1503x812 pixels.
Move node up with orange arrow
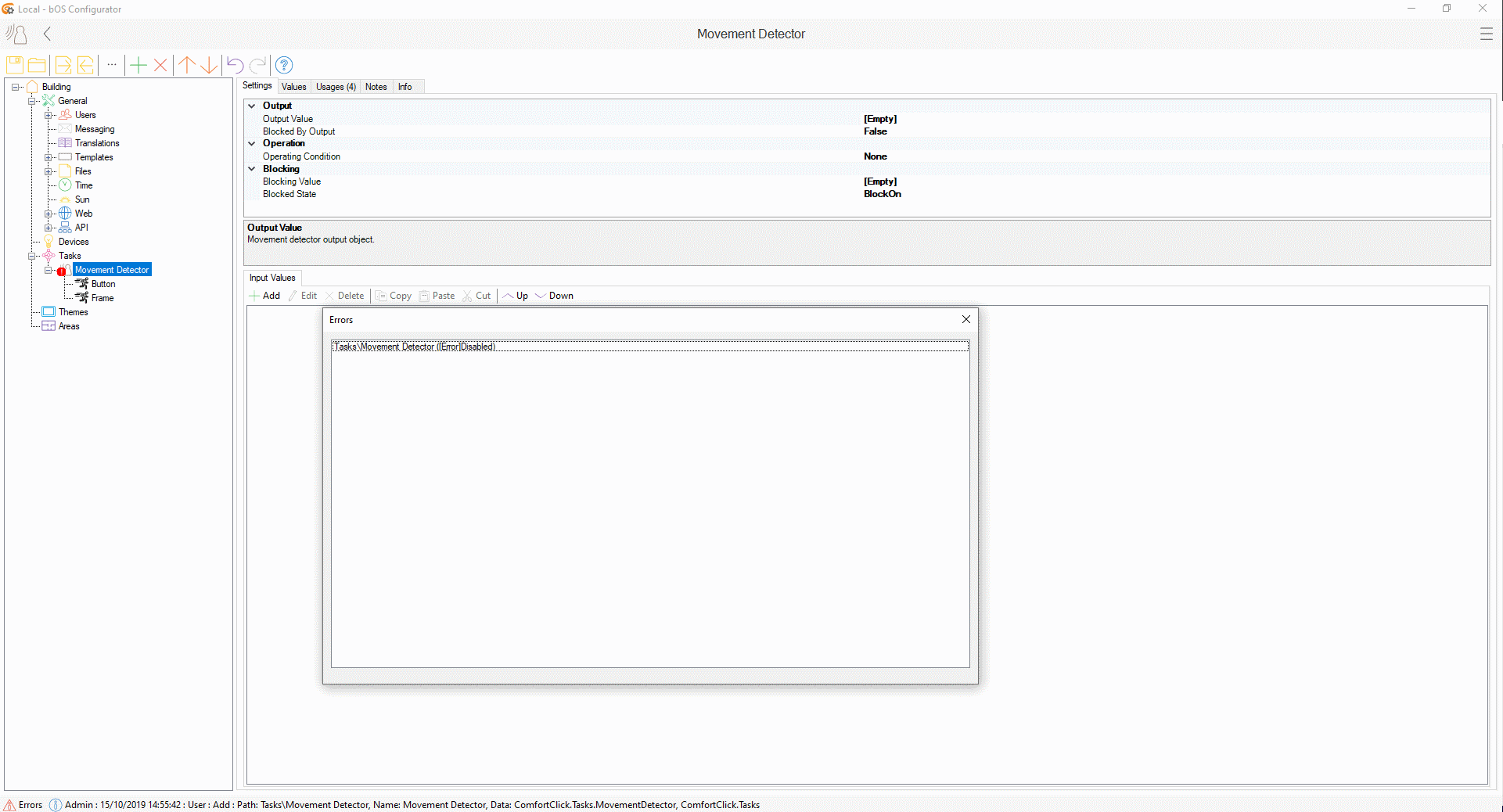click(x=186, y=65)
